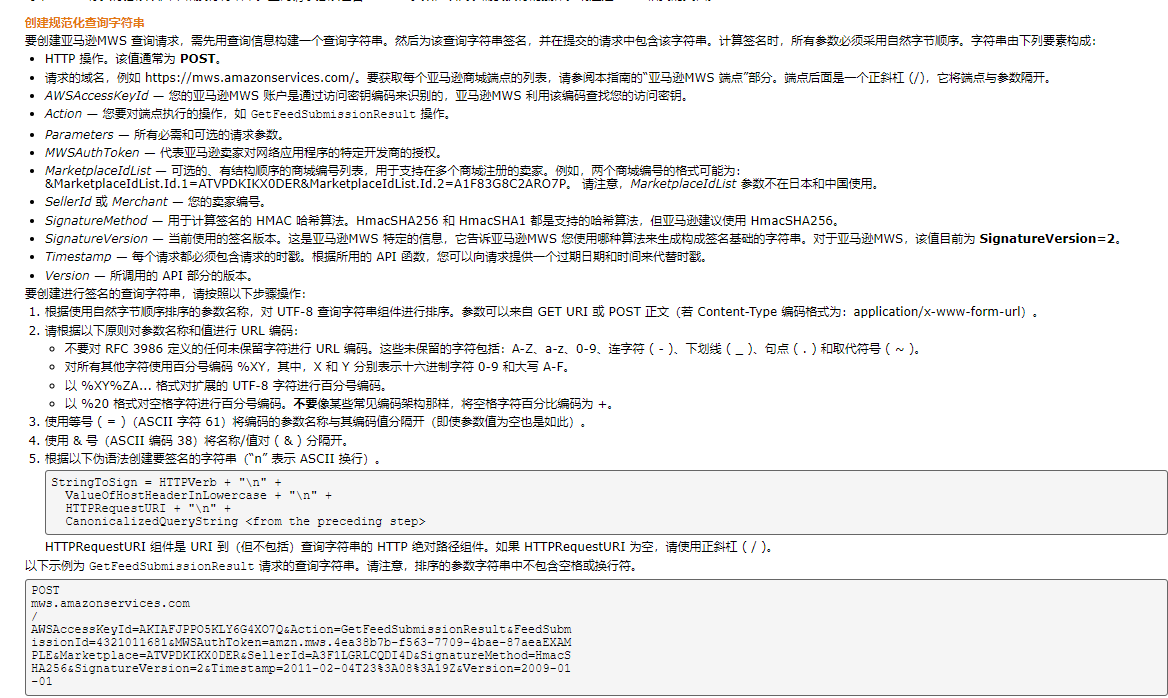Click code line "ValueOfHostHeaderInLowercase"
The image size is (1168, 698).
coord(198,495)
